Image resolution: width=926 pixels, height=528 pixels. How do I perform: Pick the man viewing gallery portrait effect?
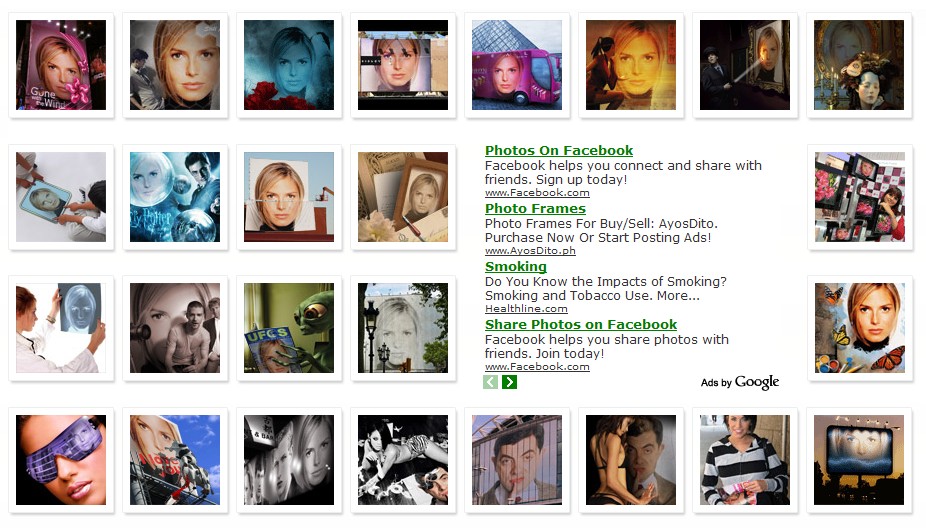[x=745, y=65]
